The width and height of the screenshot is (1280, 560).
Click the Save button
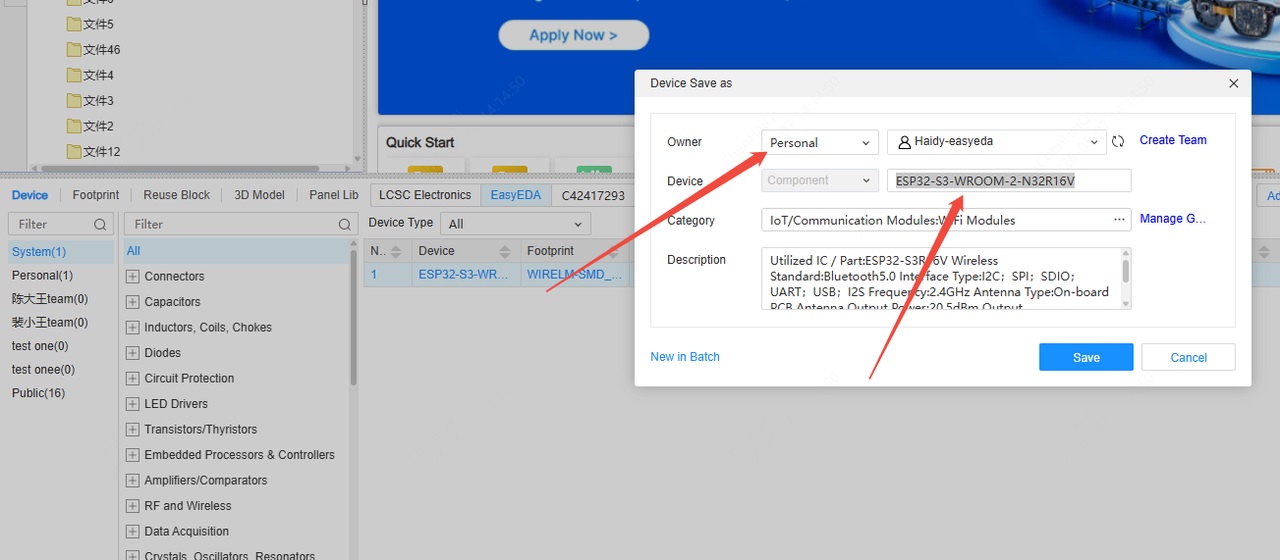tap(1086, 357)
